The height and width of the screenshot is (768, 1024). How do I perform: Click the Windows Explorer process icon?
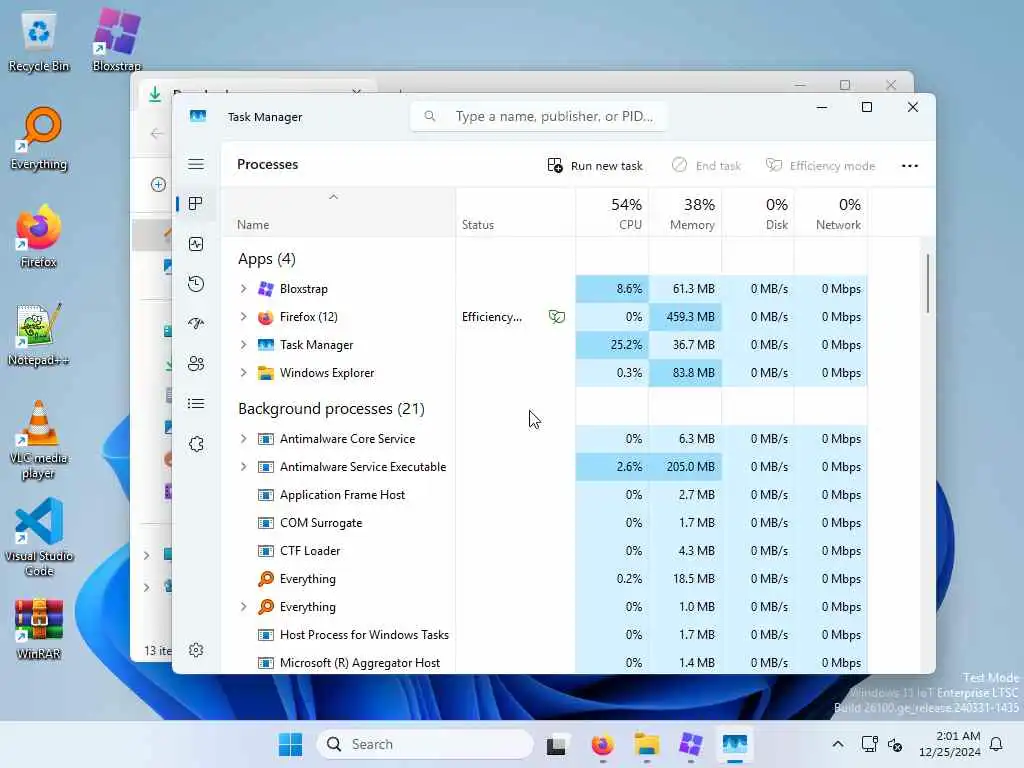click(266, 373)
